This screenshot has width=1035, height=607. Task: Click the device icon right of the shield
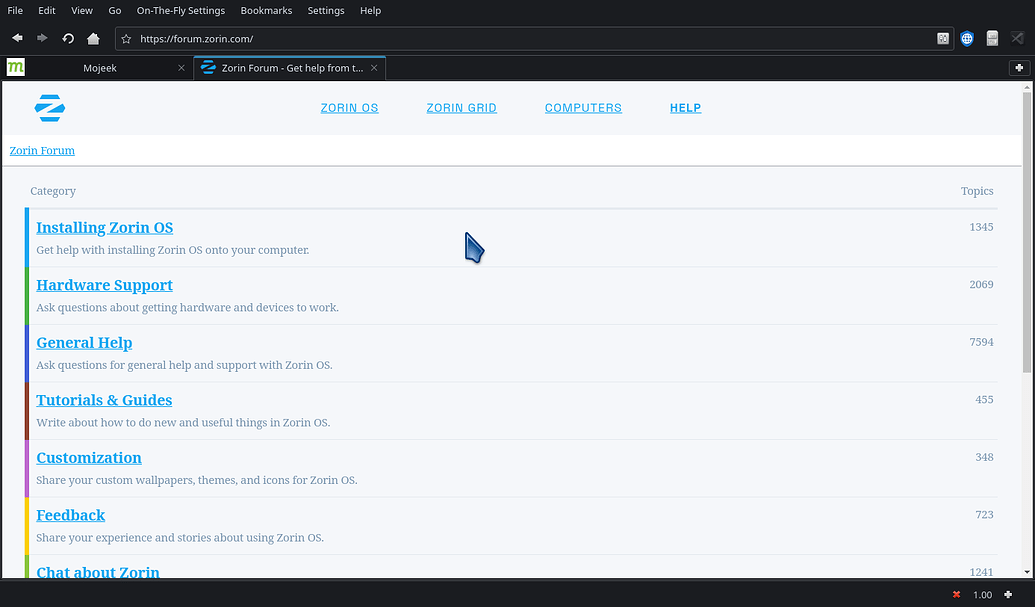tap(992, 38)
